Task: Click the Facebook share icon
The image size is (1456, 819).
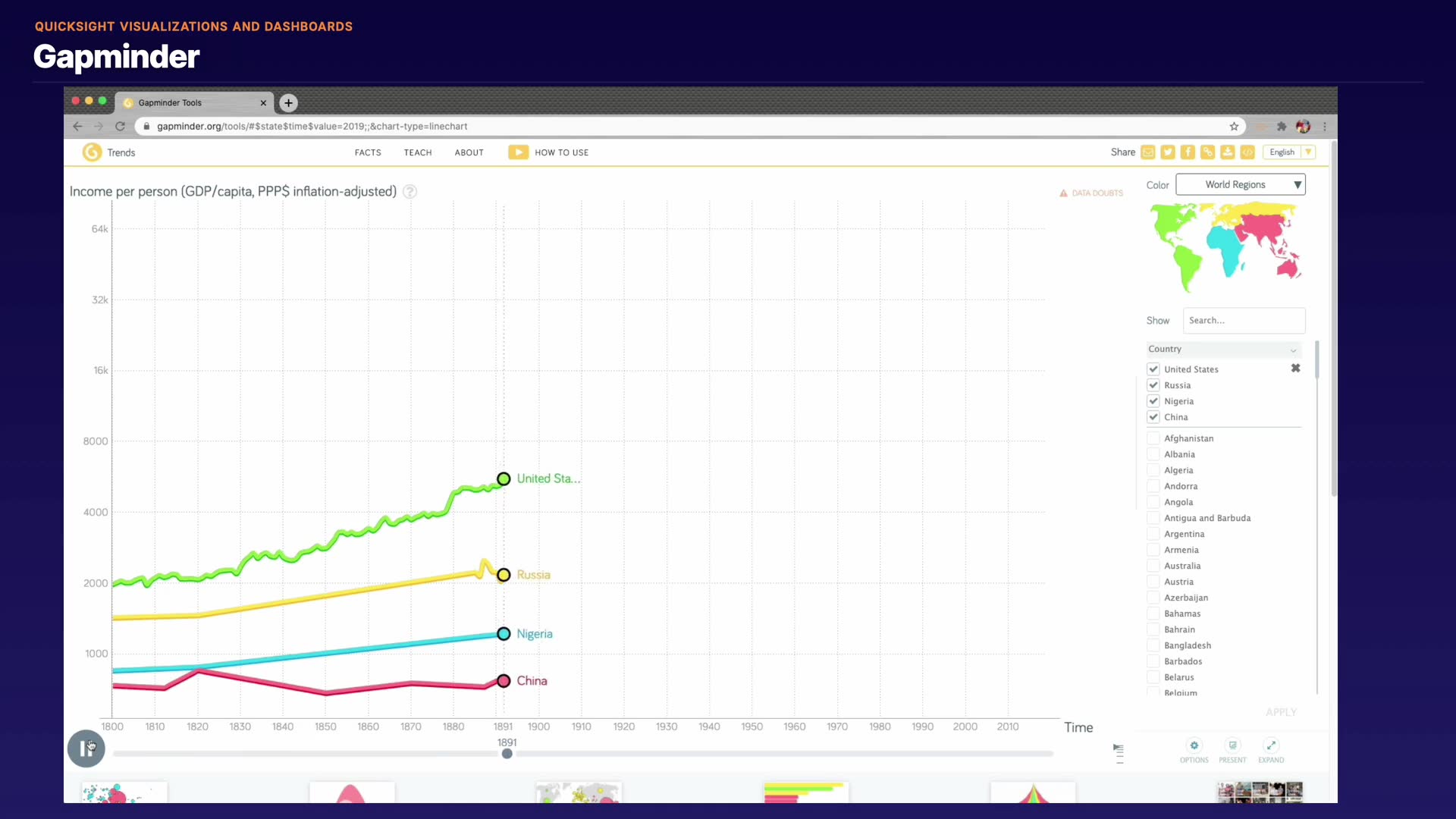Action: (x=1188, y=152)
